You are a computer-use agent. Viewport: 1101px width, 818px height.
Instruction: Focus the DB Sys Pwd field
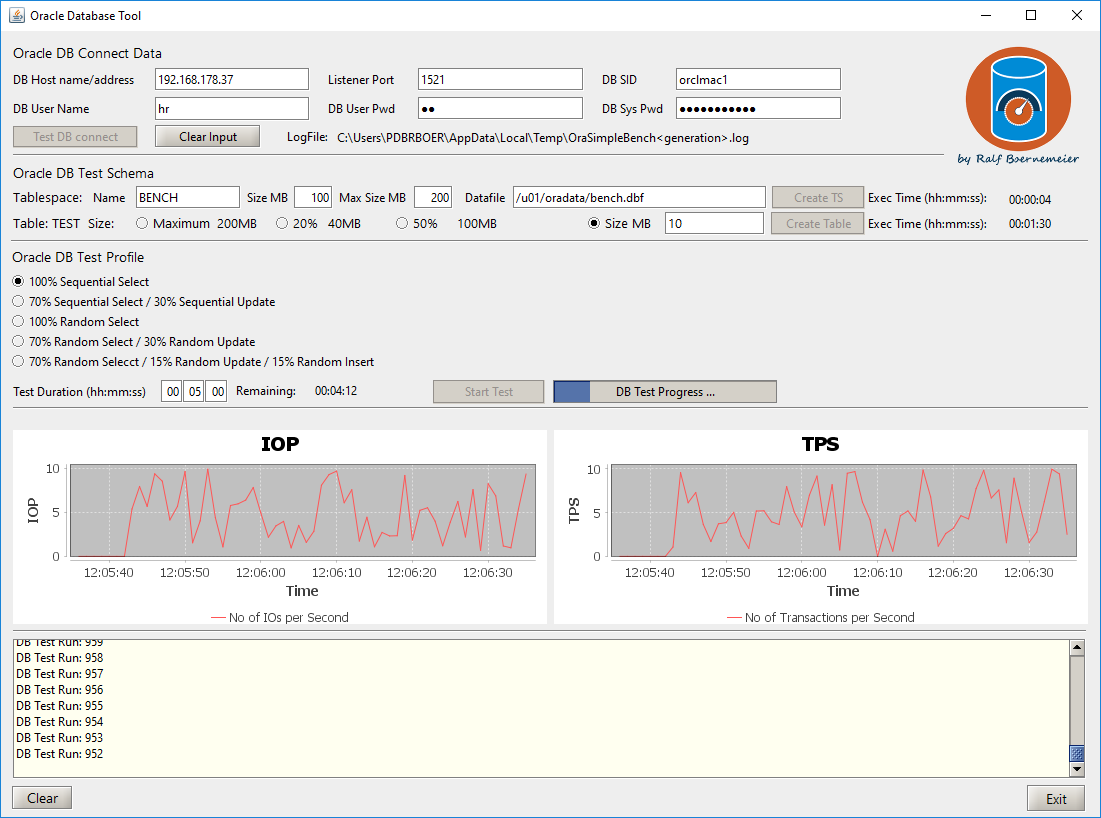coord(758,108)
